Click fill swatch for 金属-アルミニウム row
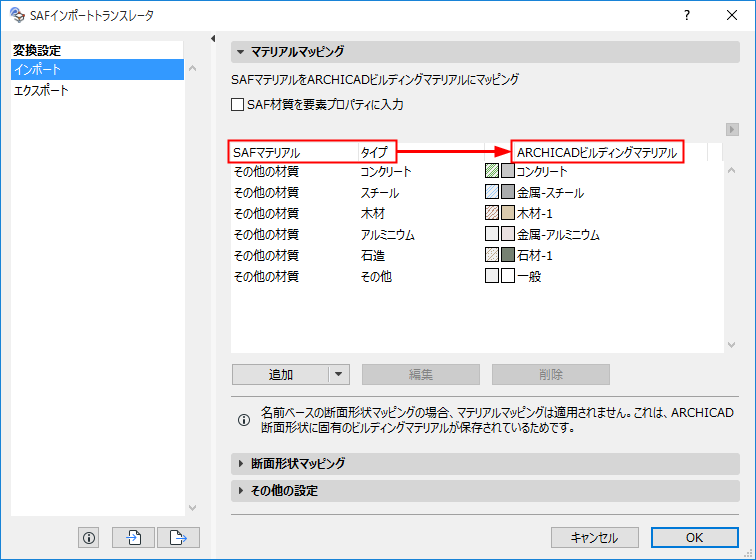This screenshot has height=560, width=756. tap(492, 234)
